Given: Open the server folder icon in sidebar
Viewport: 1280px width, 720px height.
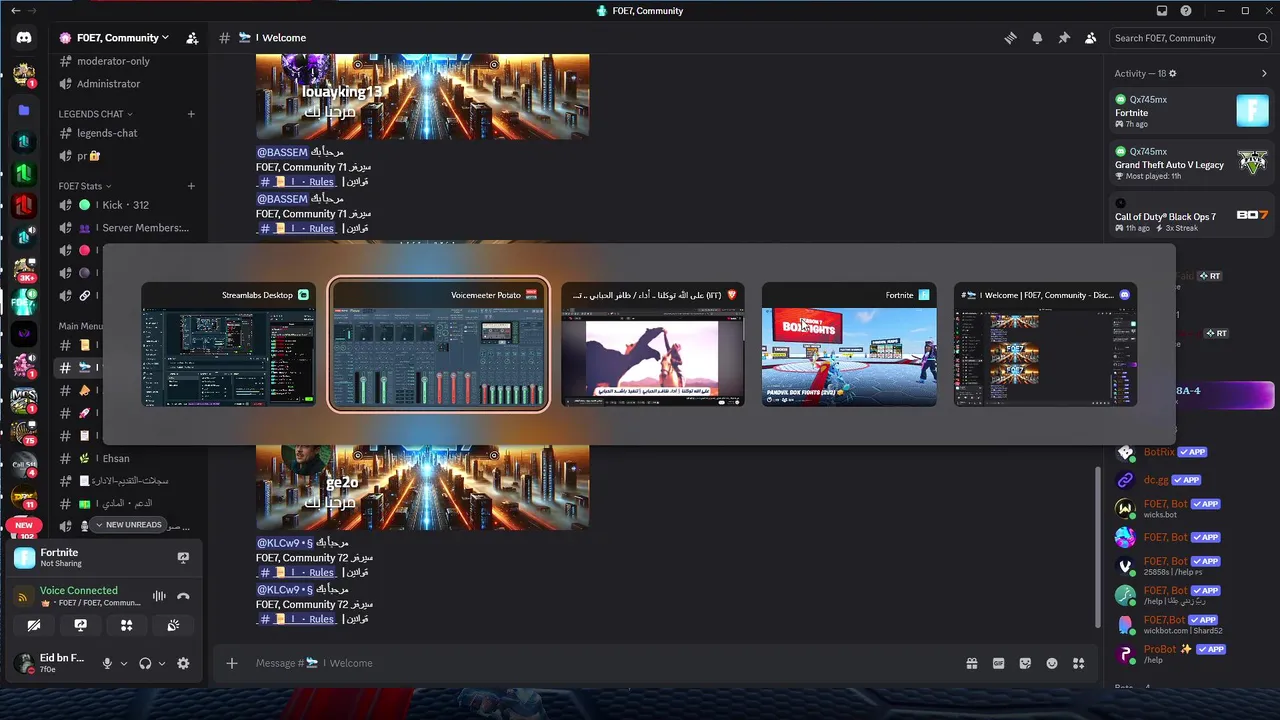Looking at the screenshot, I should pyautogui.click(x=24, y=109).
